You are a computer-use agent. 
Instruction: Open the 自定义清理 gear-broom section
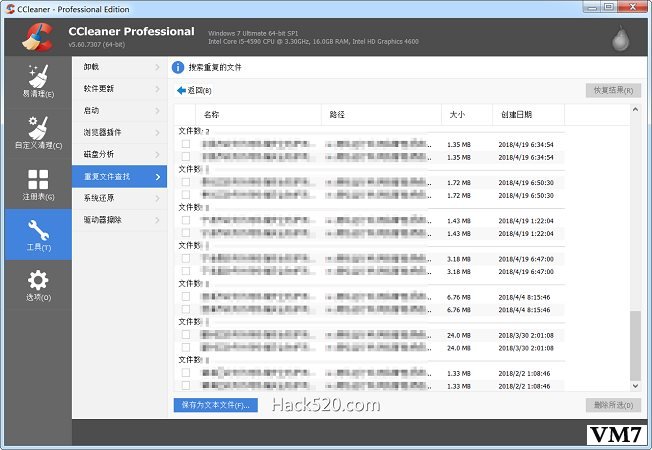(38, 133)
